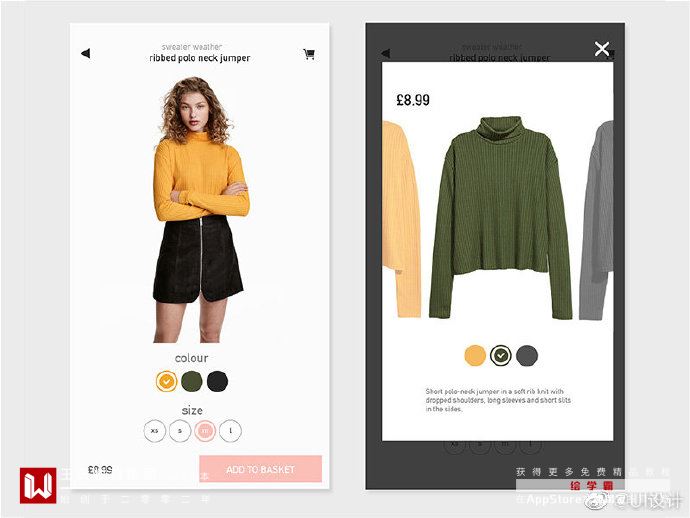
Task: Choose size xs
Action: (x=154, y=430)
